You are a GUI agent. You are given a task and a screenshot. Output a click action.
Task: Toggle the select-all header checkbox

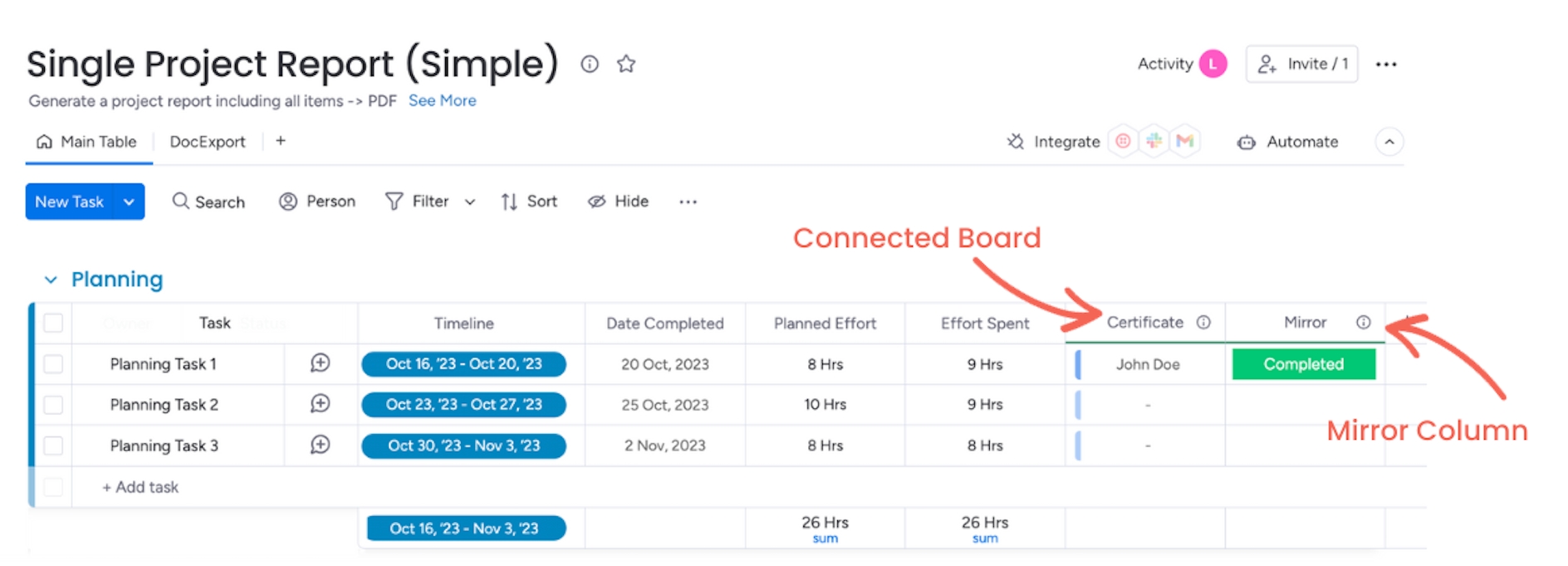point(53,323)
